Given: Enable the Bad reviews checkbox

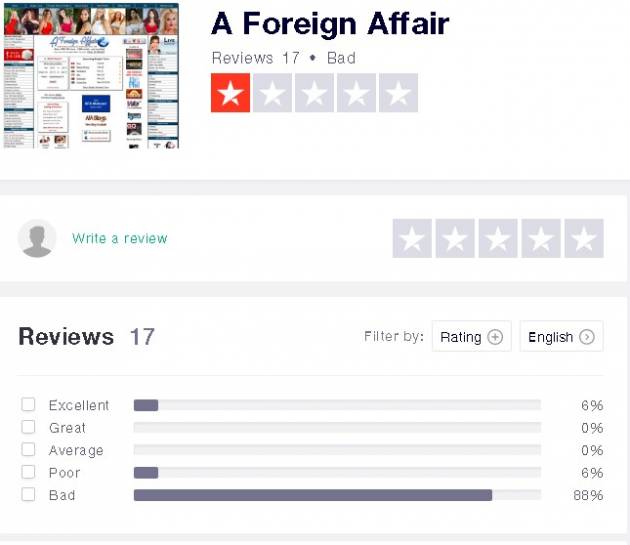Looking at the screenshot, I should coord(28,495).
